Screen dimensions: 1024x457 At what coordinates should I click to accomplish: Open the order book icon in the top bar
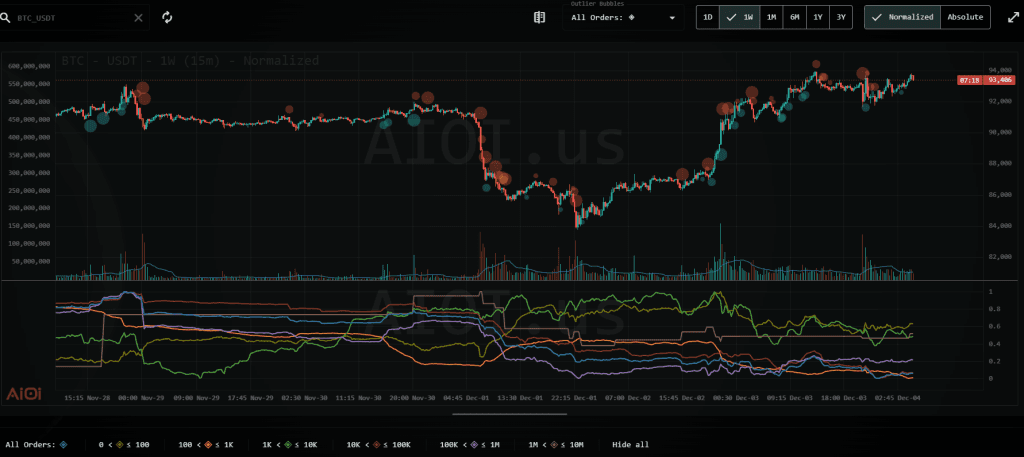(x=540, y=17)
